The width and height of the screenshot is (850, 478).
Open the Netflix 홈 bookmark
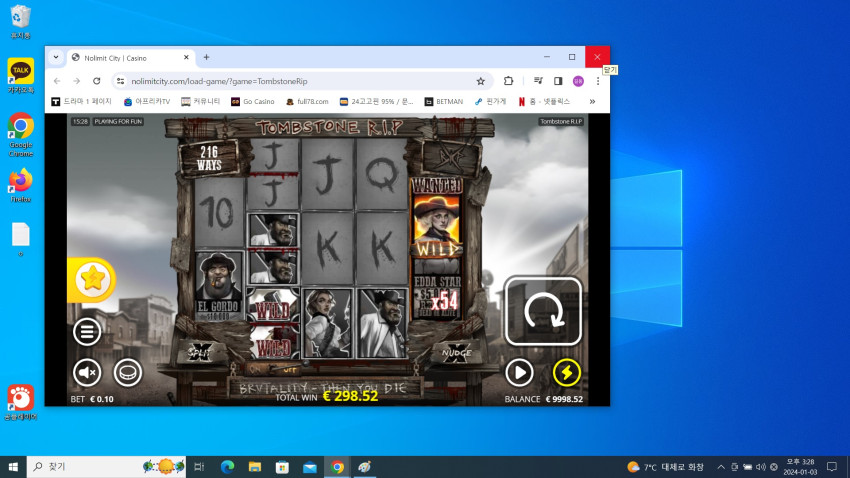pyautogui.click(x=544, y=101)
